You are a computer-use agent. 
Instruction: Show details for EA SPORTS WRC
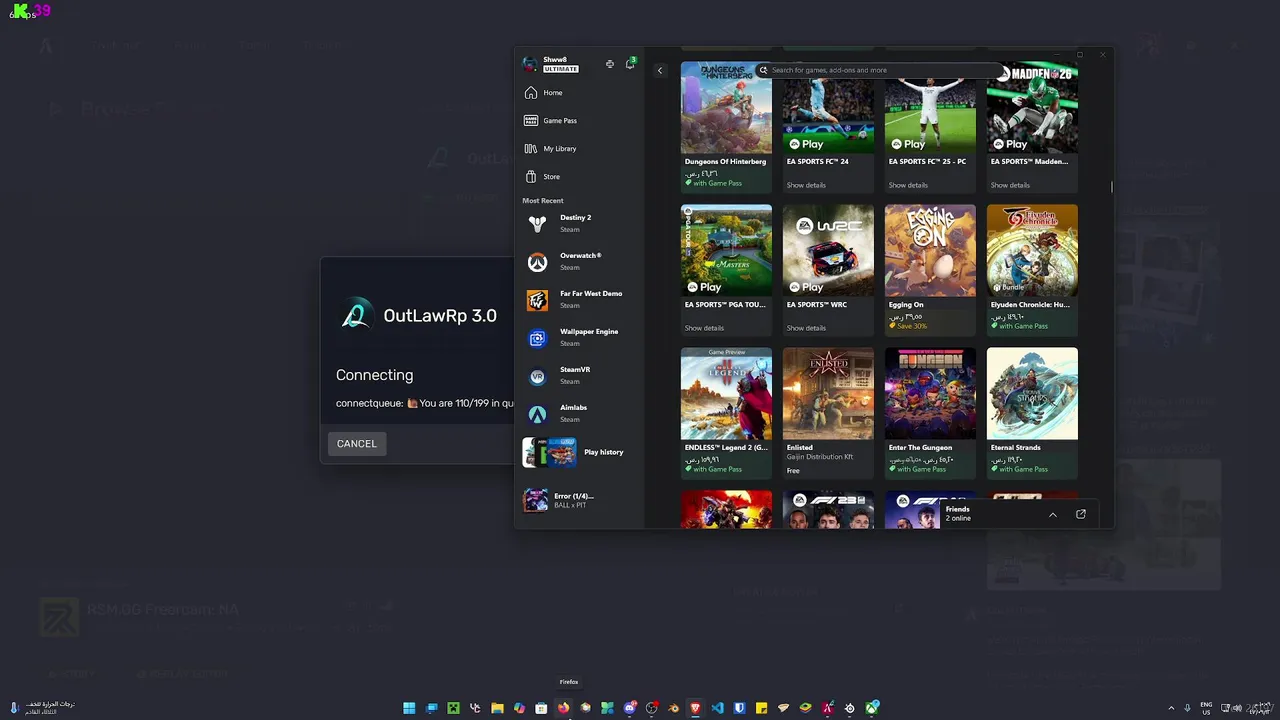(x=806, y=328)
